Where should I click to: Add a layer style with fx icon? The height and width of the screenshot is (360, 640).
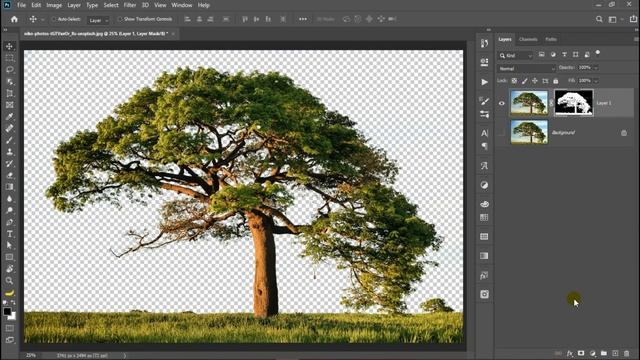[x=570, y=353]
